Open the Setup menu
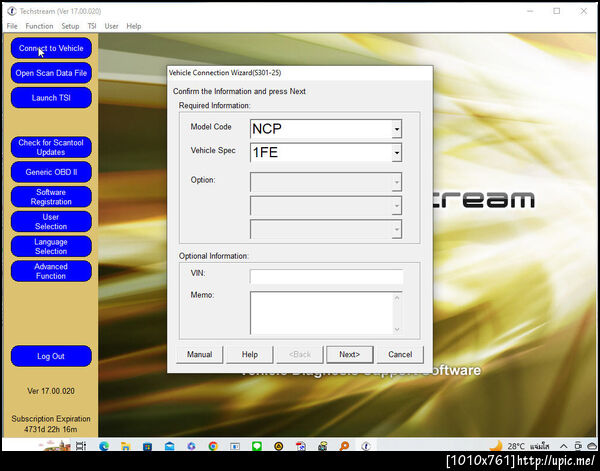 (x=70, y=26)
